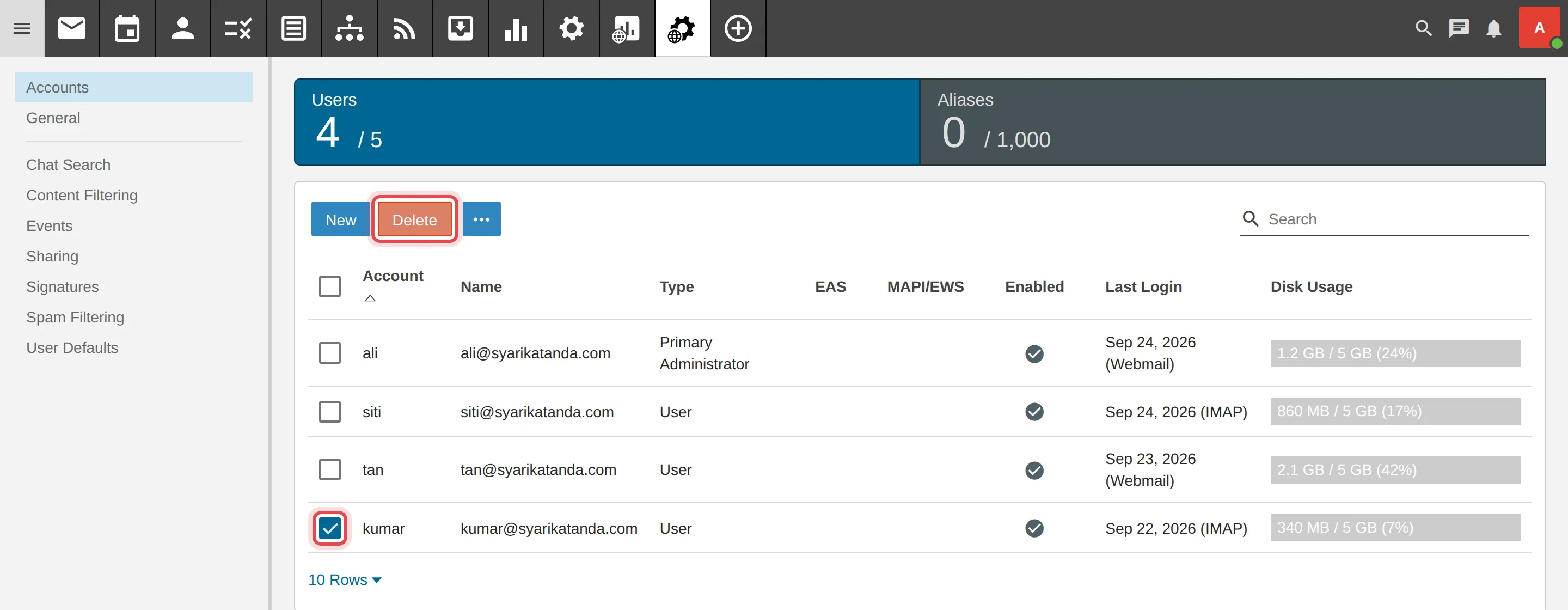The image size is (1568, 610).
Task: Toggle the select-all accounts header checkbox
Action: coord(330,286)
